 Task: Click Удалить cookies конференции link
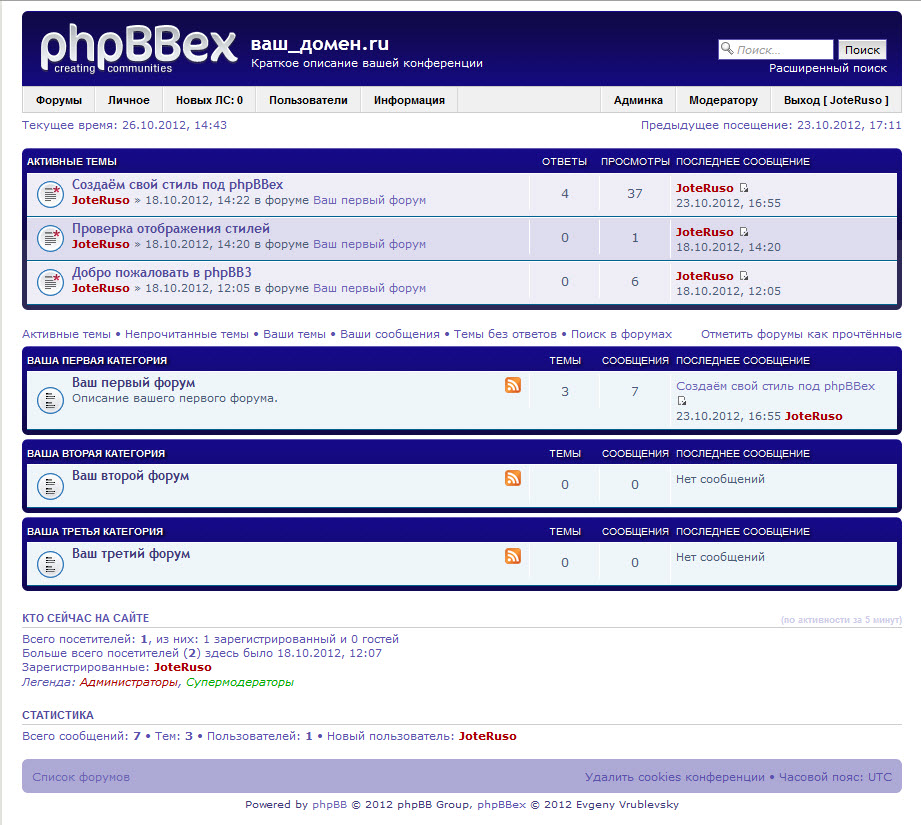674,777
